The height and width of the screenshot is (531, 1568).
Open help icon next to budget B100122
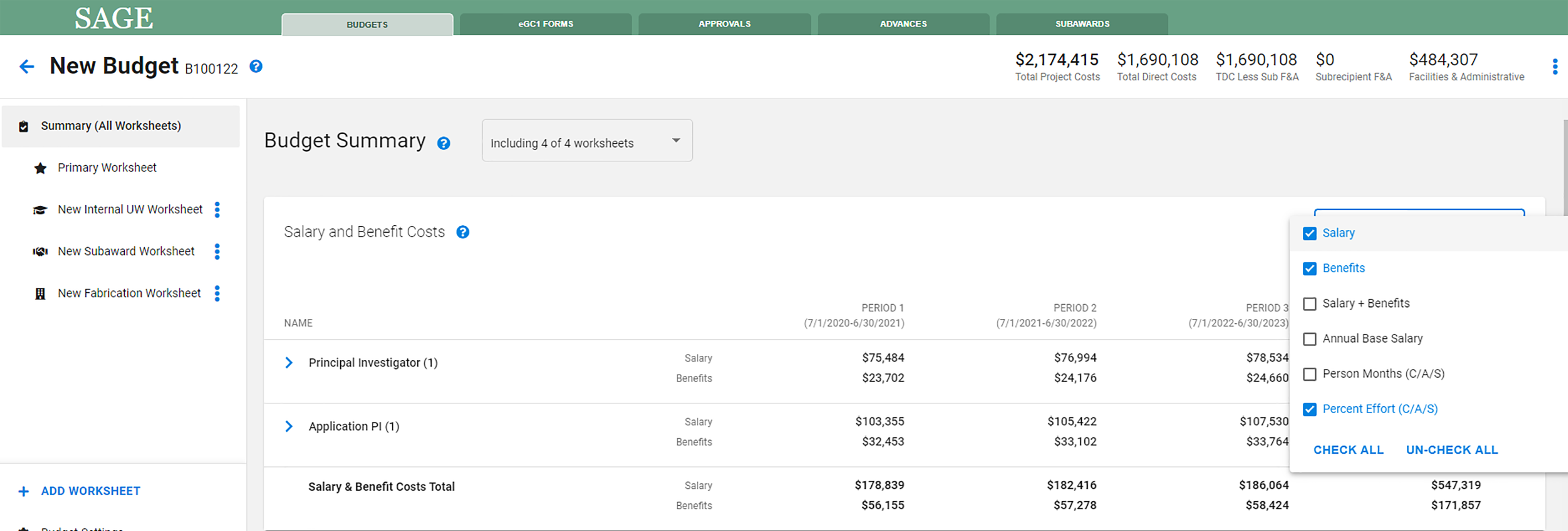[x=256, y=66]
